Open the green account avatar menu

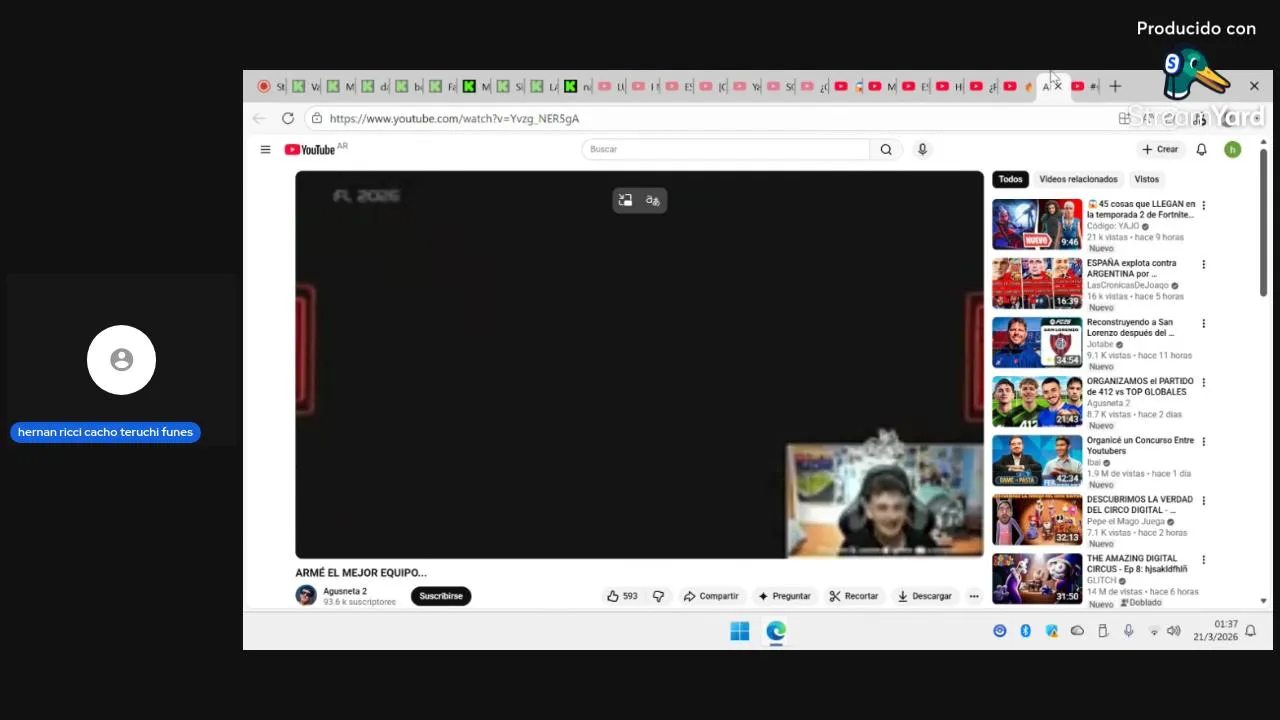point(1233,150)
